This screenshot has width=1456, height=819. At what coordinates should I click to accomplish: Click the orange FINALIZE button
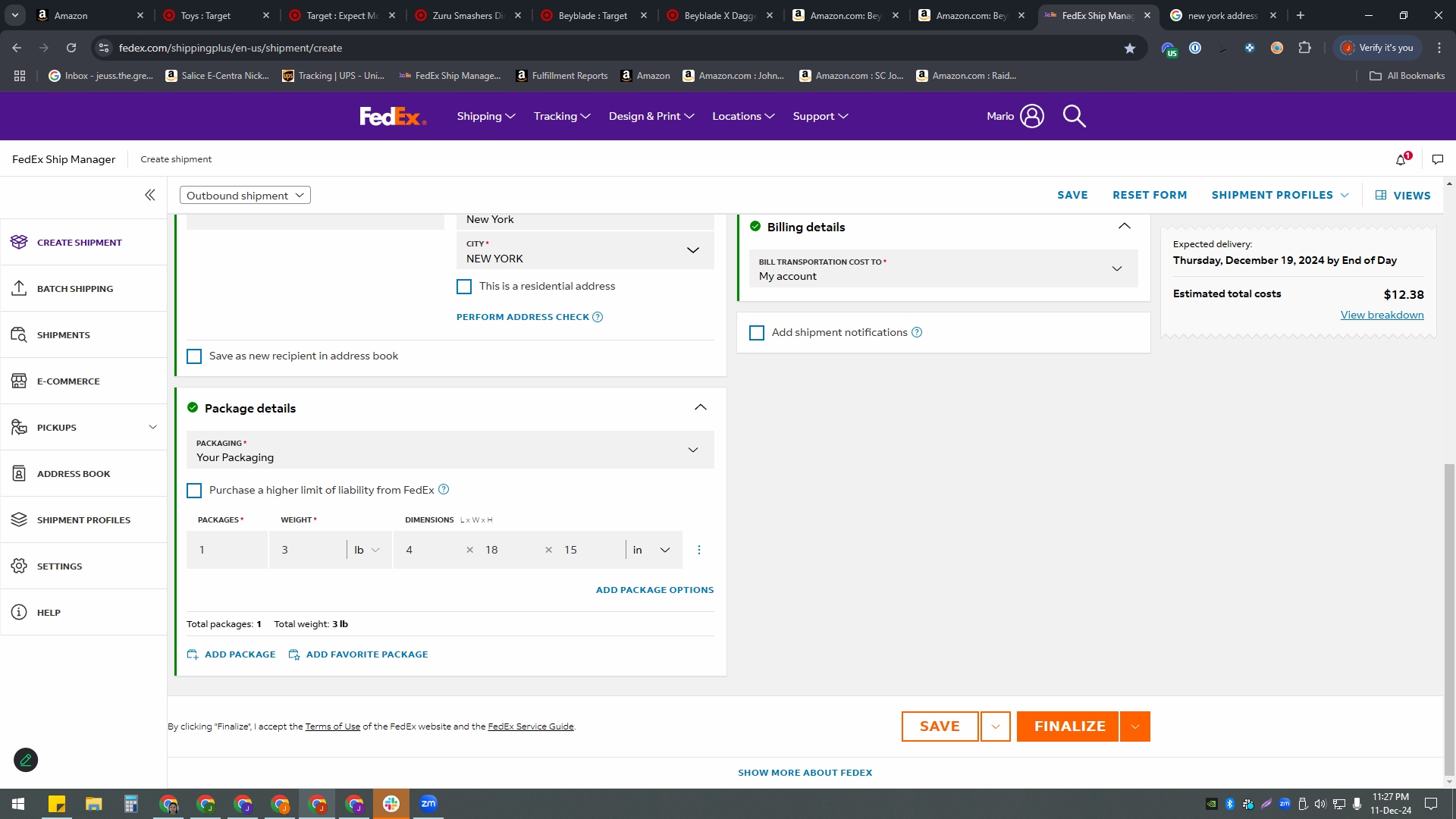[1068, 726]
